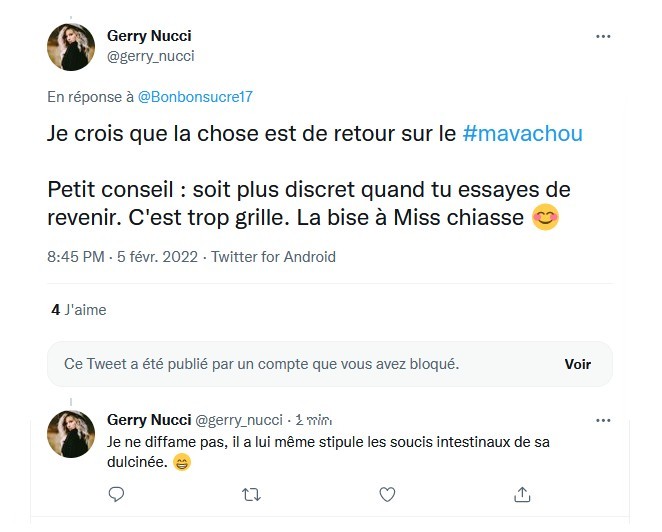
Task: Open the #mavachou hashtag link
Action: (x=523, y=135)
